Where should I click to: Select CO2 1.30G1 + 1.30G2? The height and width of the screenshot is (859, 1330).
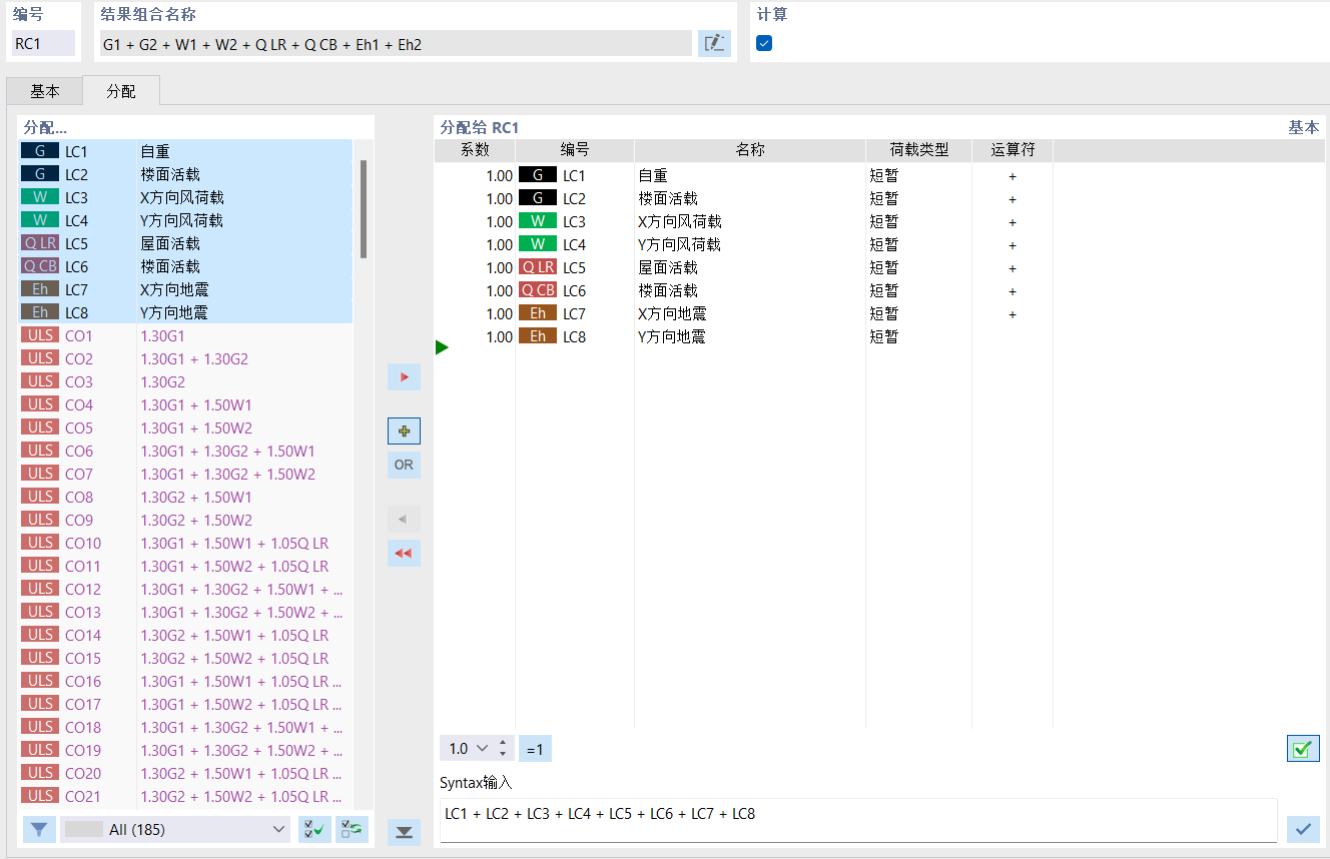pyautogui.click(x=186, y=358)
